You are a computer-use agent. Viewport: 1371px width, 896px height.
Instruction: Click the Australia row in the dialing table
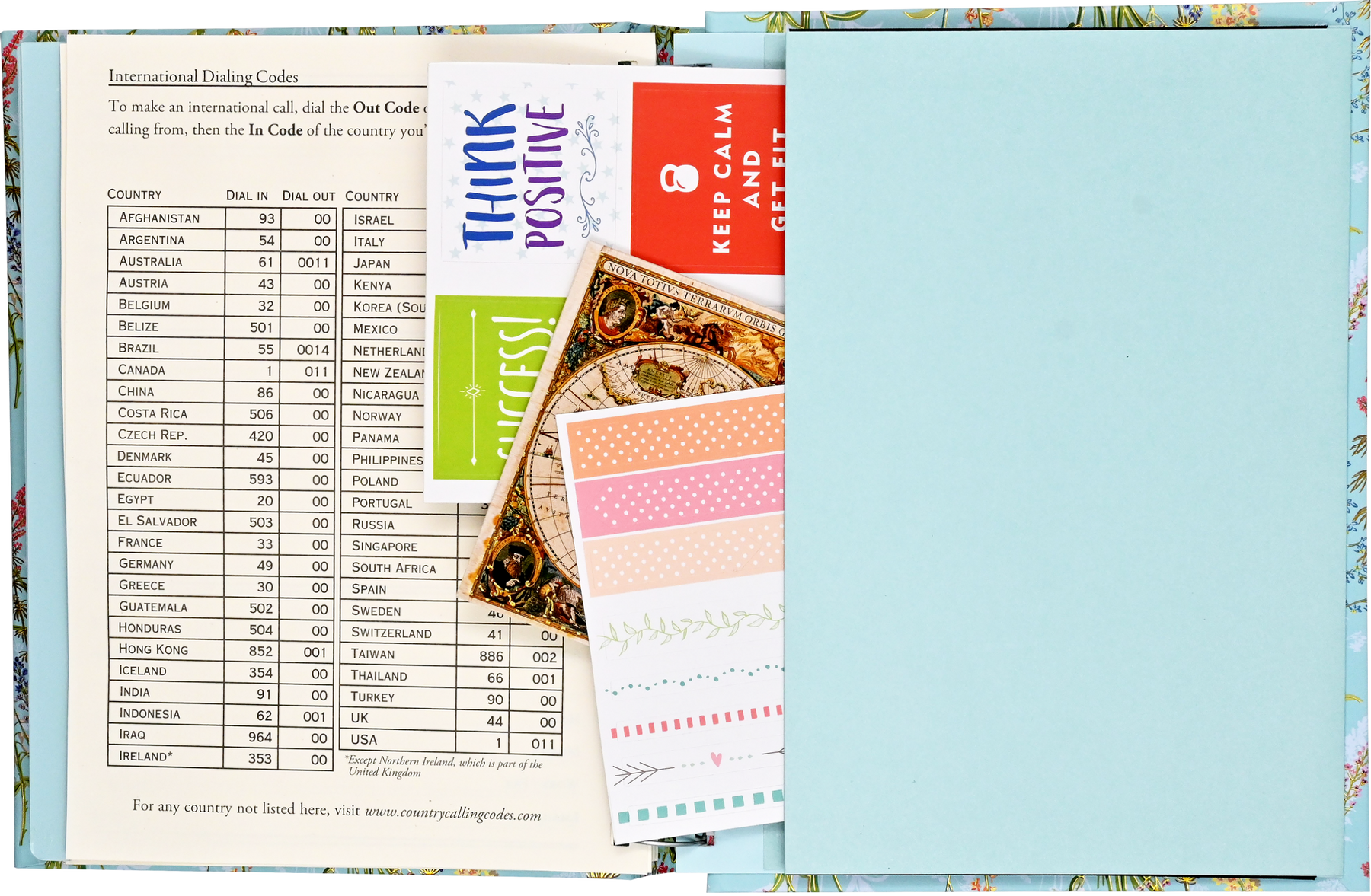click(x=220, y=262)
